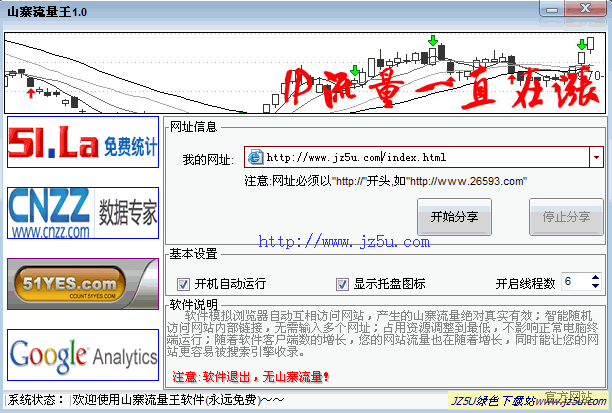Click the status text 欢迎使用山寨流量王软件
Viewport: 612px width, 413px height.
click(x=178, y=400)
